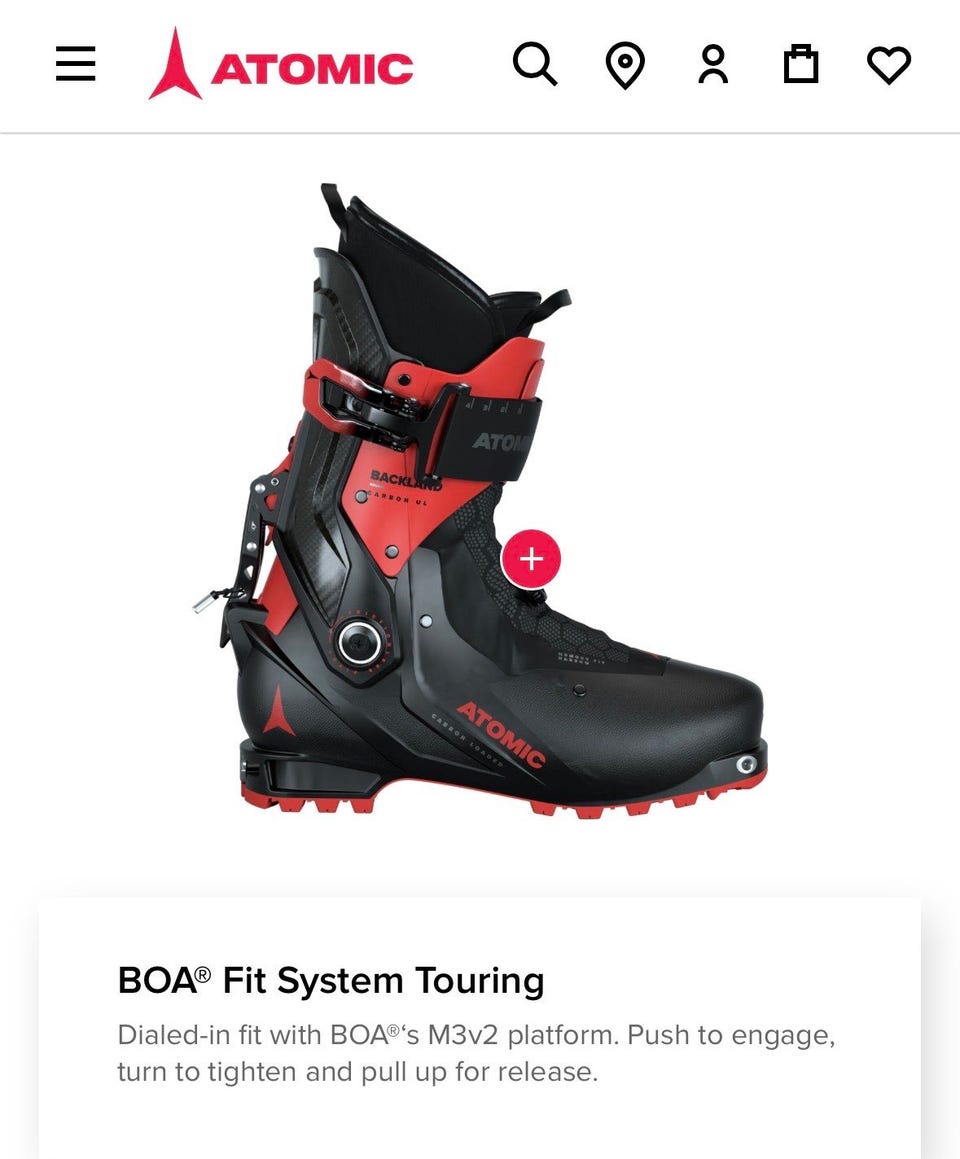Viewport: 960px width, 1159px height.
Task: Click the ATOMIC wordmark to go home
Action: [x=312, y=68]
